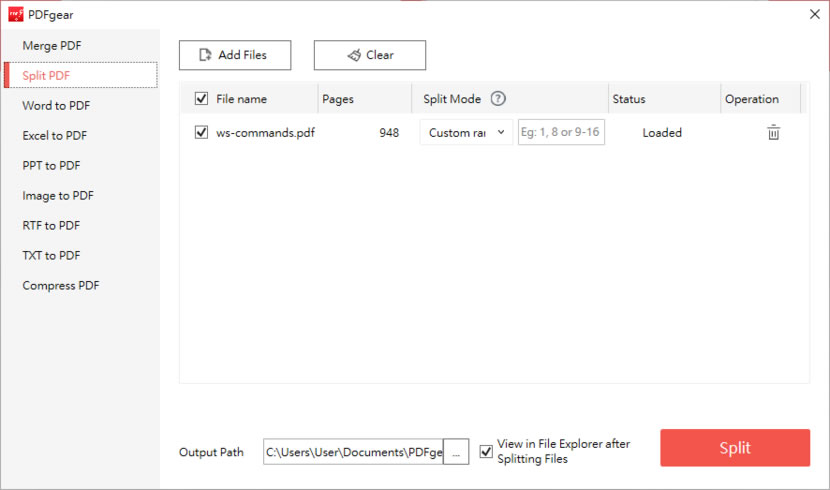The height and width of the screenshot is (490, 830).
Task: Click the Loaded status text
Action: pyautogui.click(x=662, y=133)
